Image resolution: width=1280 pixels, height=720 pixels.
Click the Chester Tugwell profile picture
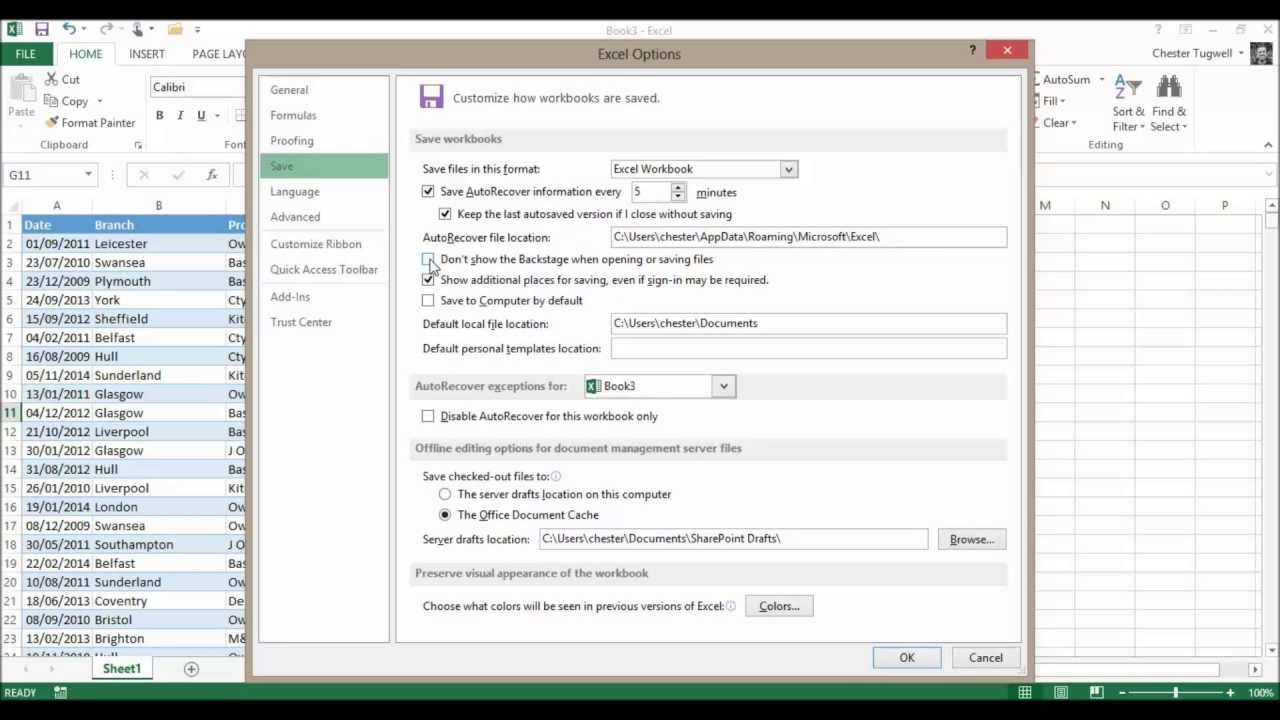(x=1262, y=53)
